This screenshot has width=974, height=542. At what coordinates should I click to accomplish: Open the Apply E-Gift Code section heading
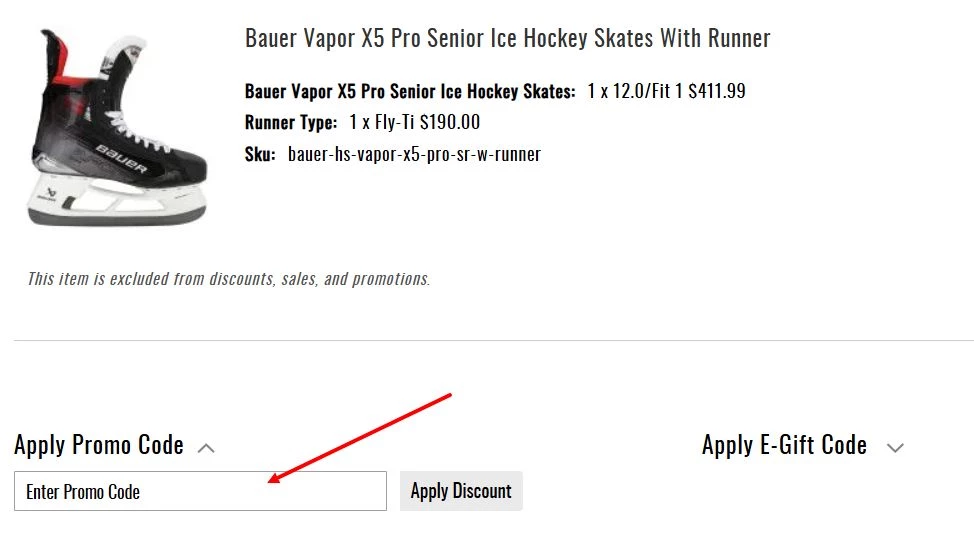tap(784, 445)
